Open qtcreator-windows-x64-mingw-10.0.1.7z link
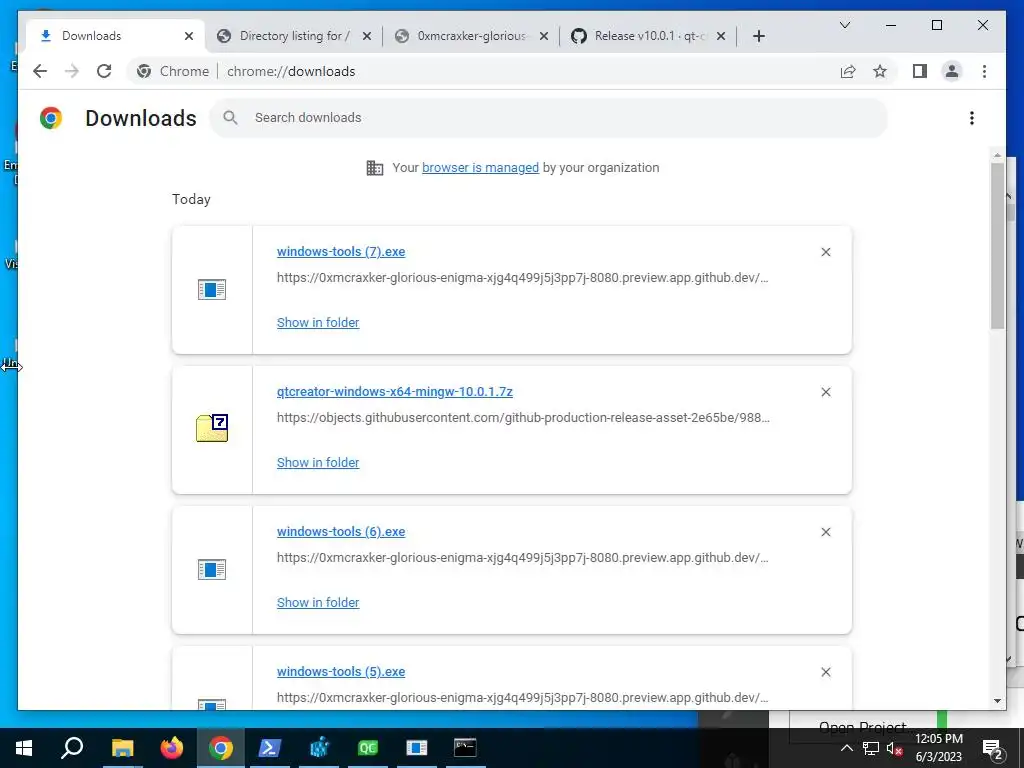 click(x=394, y=392)
